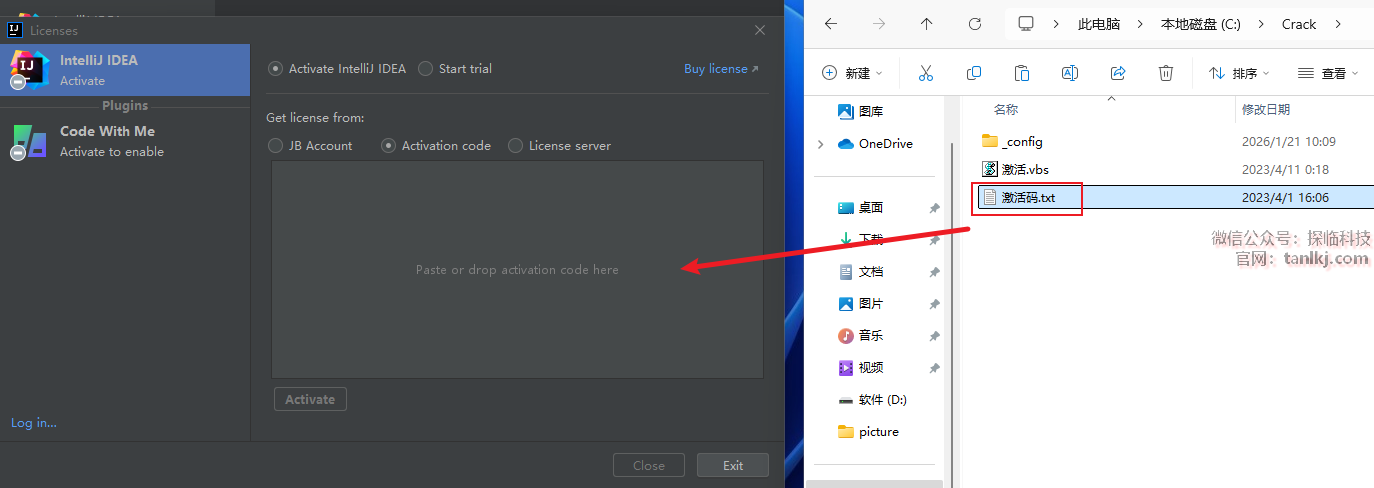Open the 查看 view dropdown
This screenshot has width=1374, height=488.
pos(1328,73)
